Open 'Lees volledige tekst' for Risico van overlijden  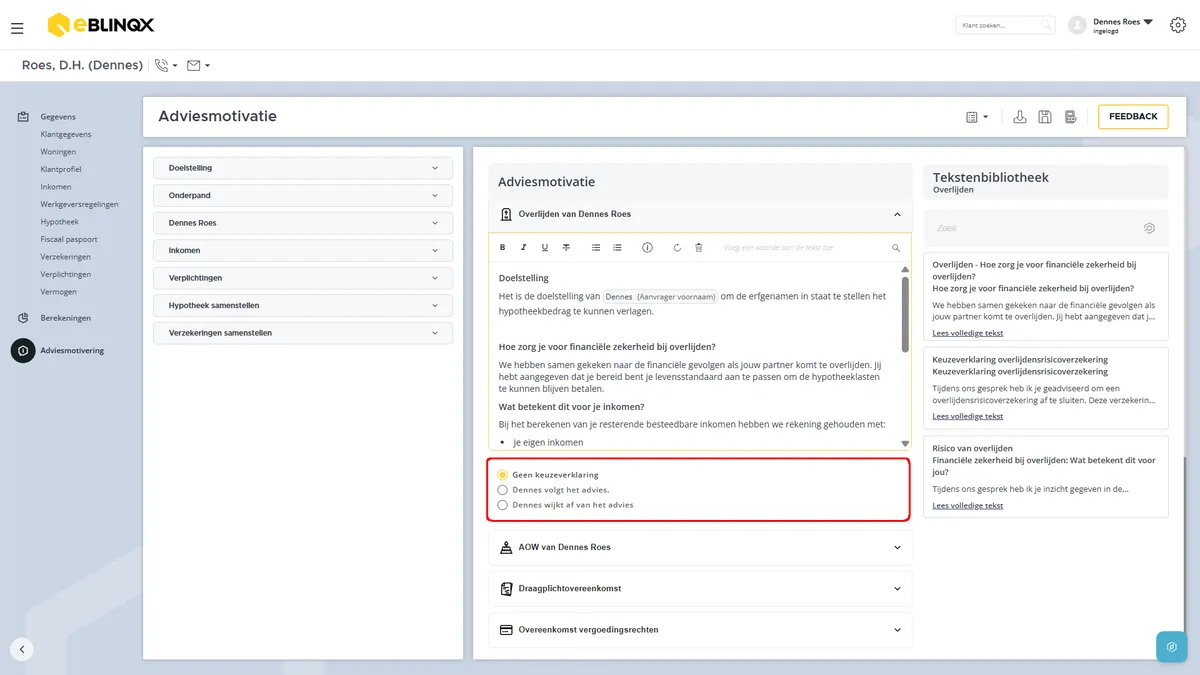tap(968, 506)
